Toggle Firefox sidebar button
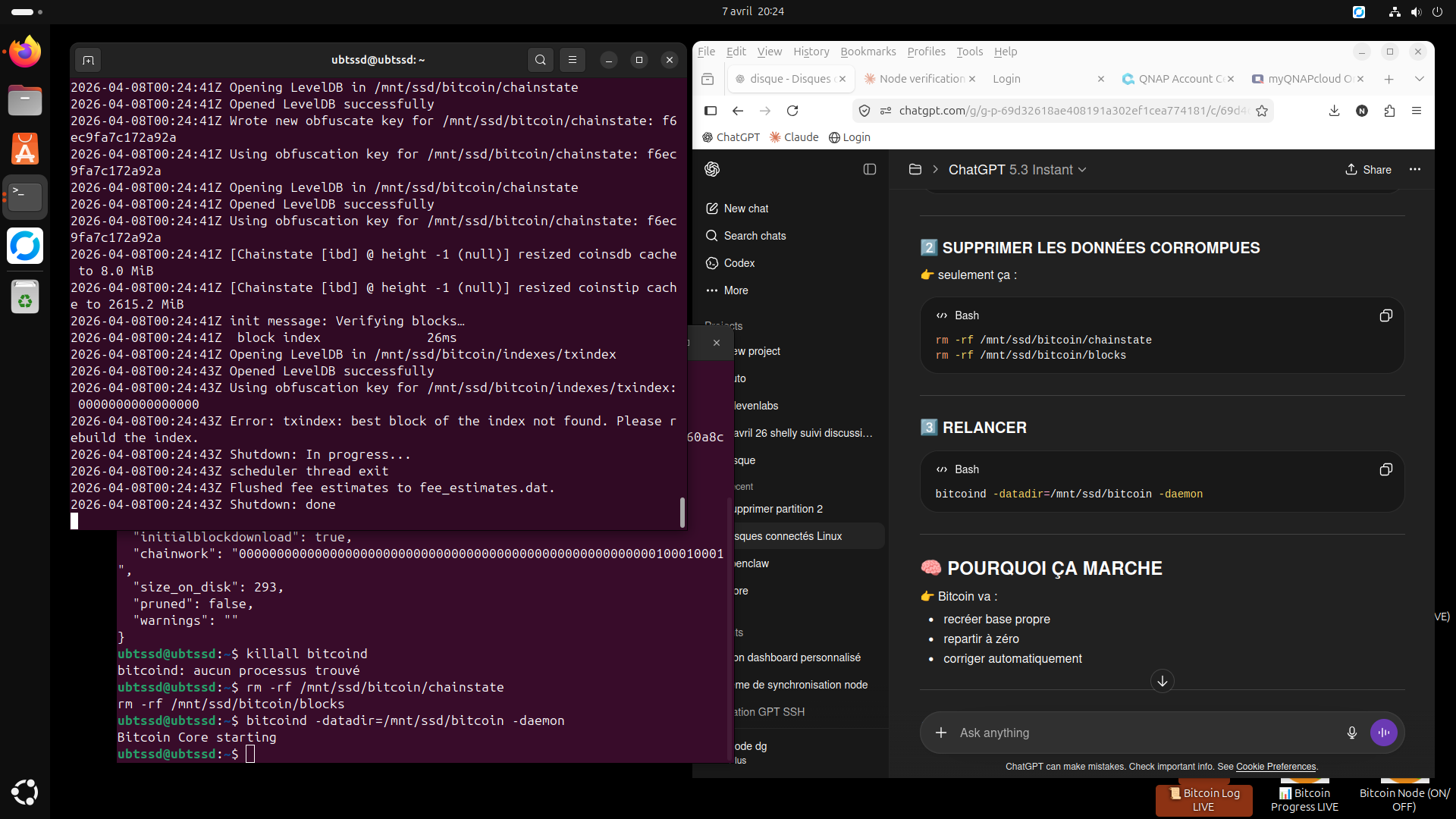The image size is (1456, 819). 711,111
